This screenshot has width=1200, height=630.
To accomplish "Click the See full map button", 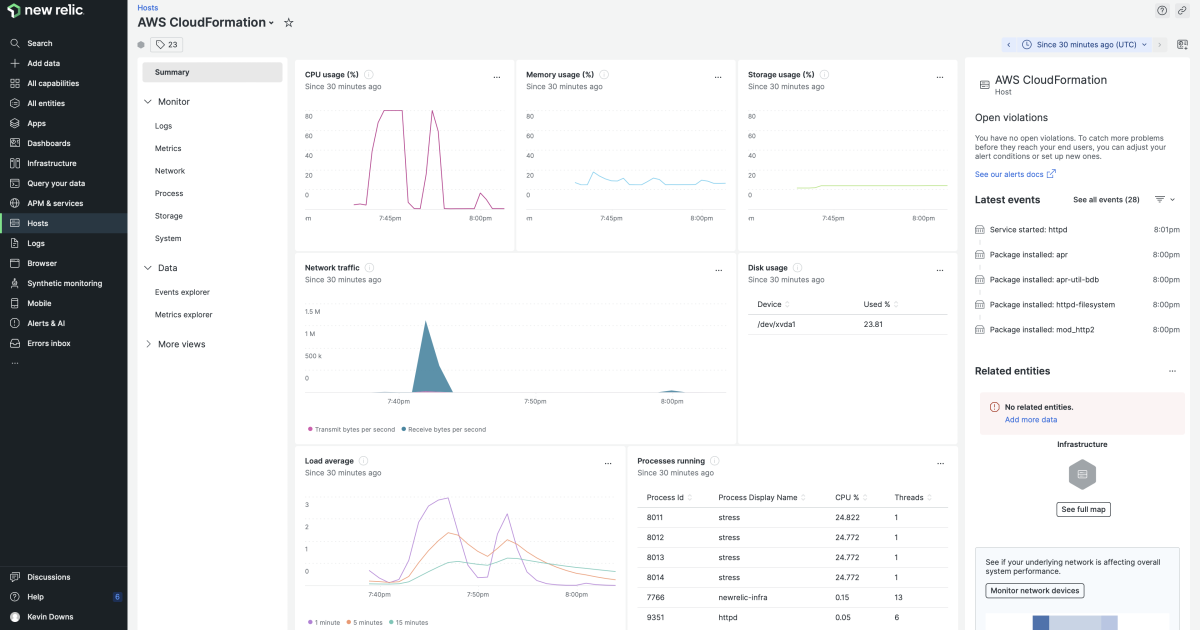I will 1083,509.
